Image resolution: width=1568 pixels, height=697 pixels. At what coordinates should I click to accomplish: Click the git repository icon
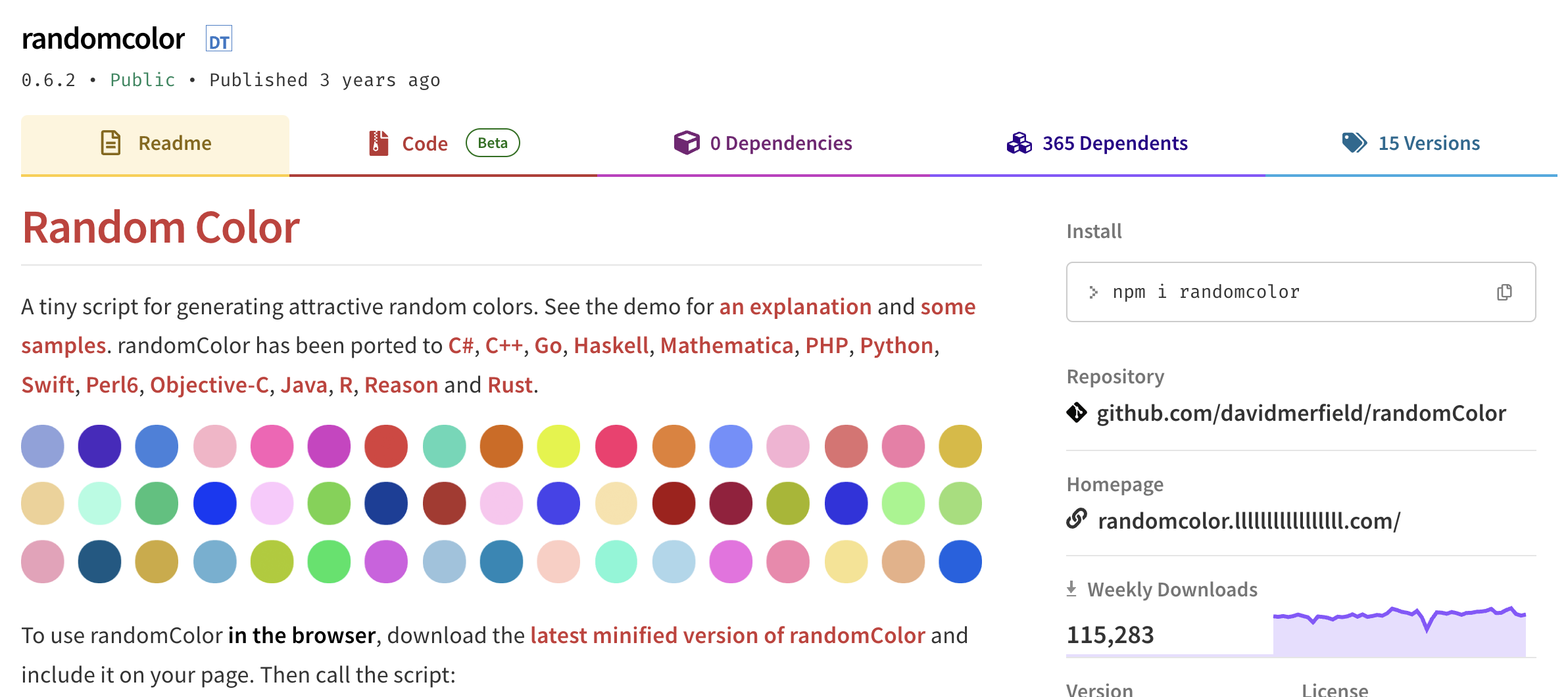click(x=1077, y=413)
